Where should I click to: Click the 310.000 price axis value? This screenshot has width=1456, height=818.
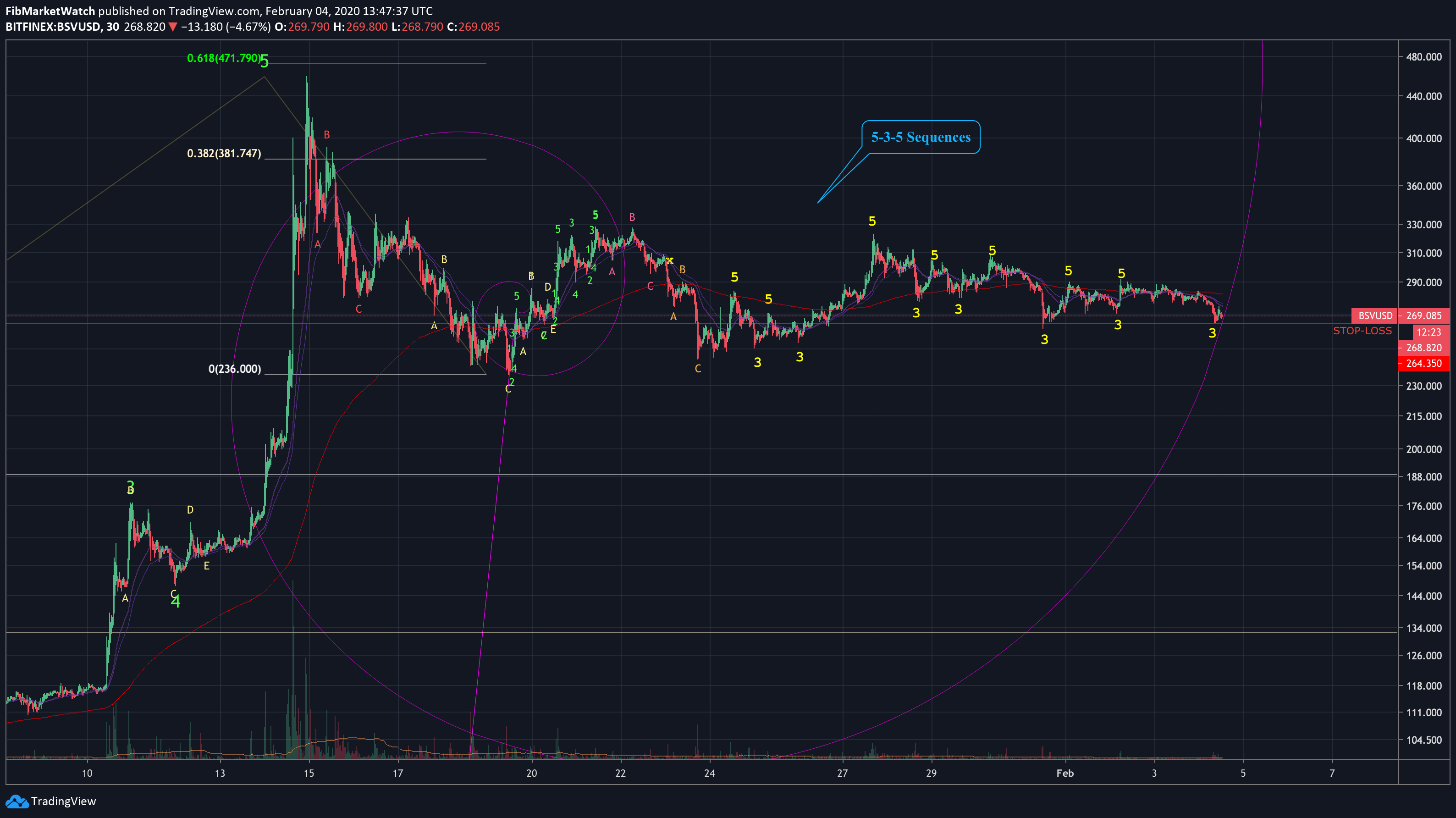tap(1424, 253)
